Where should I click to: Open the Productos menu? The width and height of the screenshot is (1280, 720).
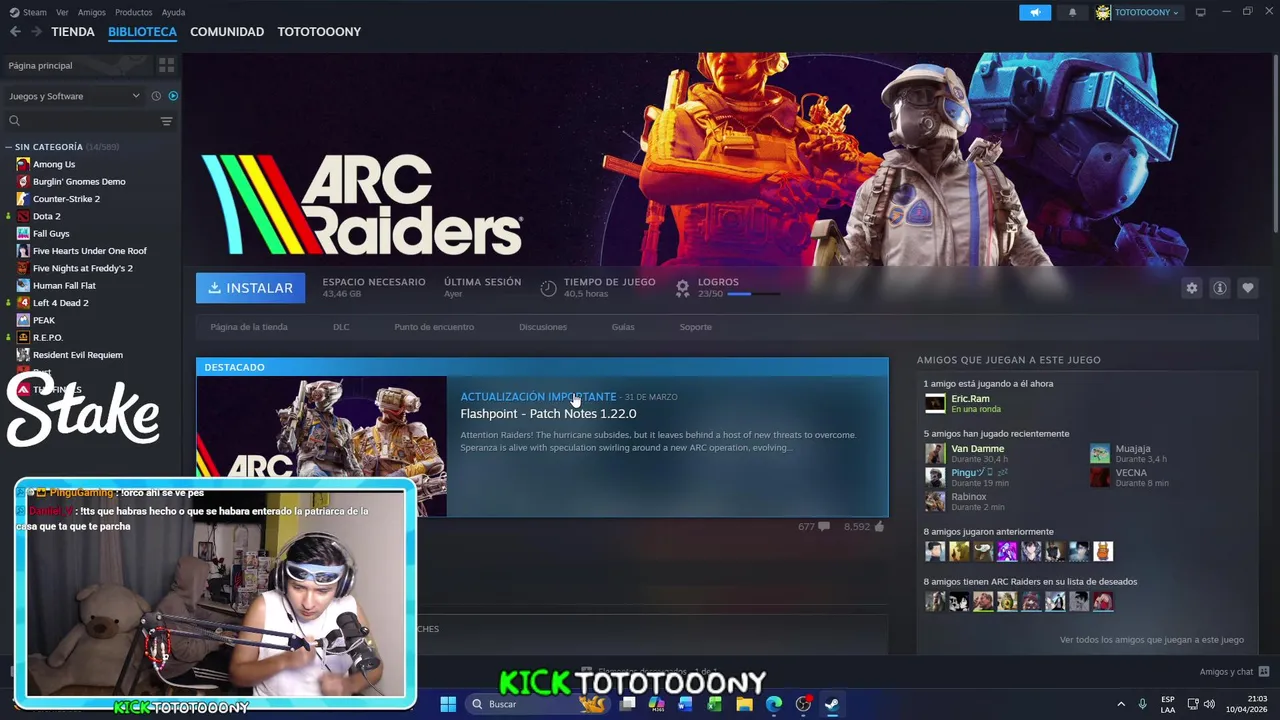[x=133, y=12]
